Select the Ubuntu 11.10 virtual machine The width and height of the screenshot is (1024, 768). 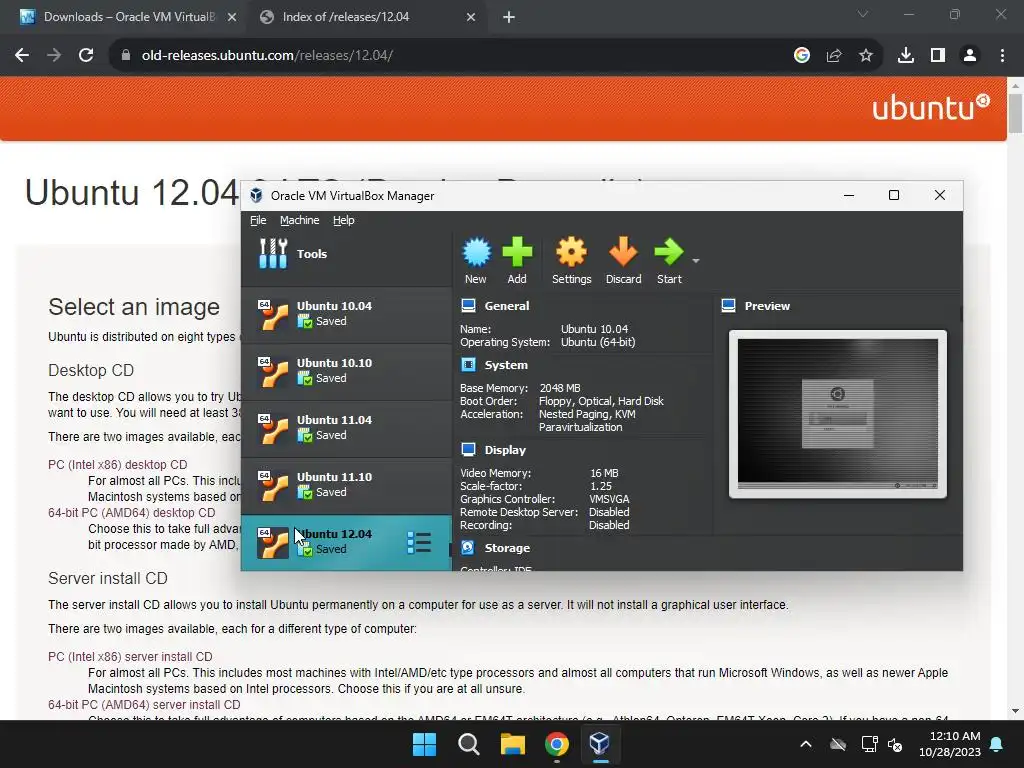(x=346, y=485)
